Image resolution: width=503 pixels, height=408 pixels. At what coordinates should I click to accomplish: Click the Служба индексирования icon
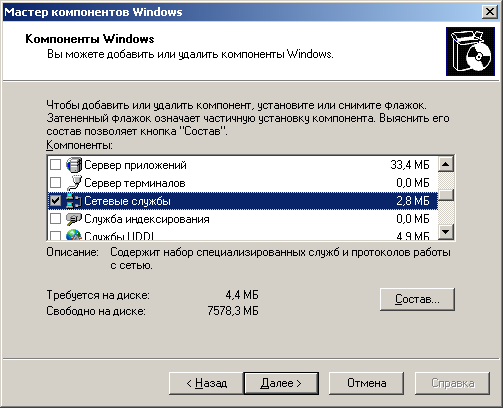(x=74, y=219)
